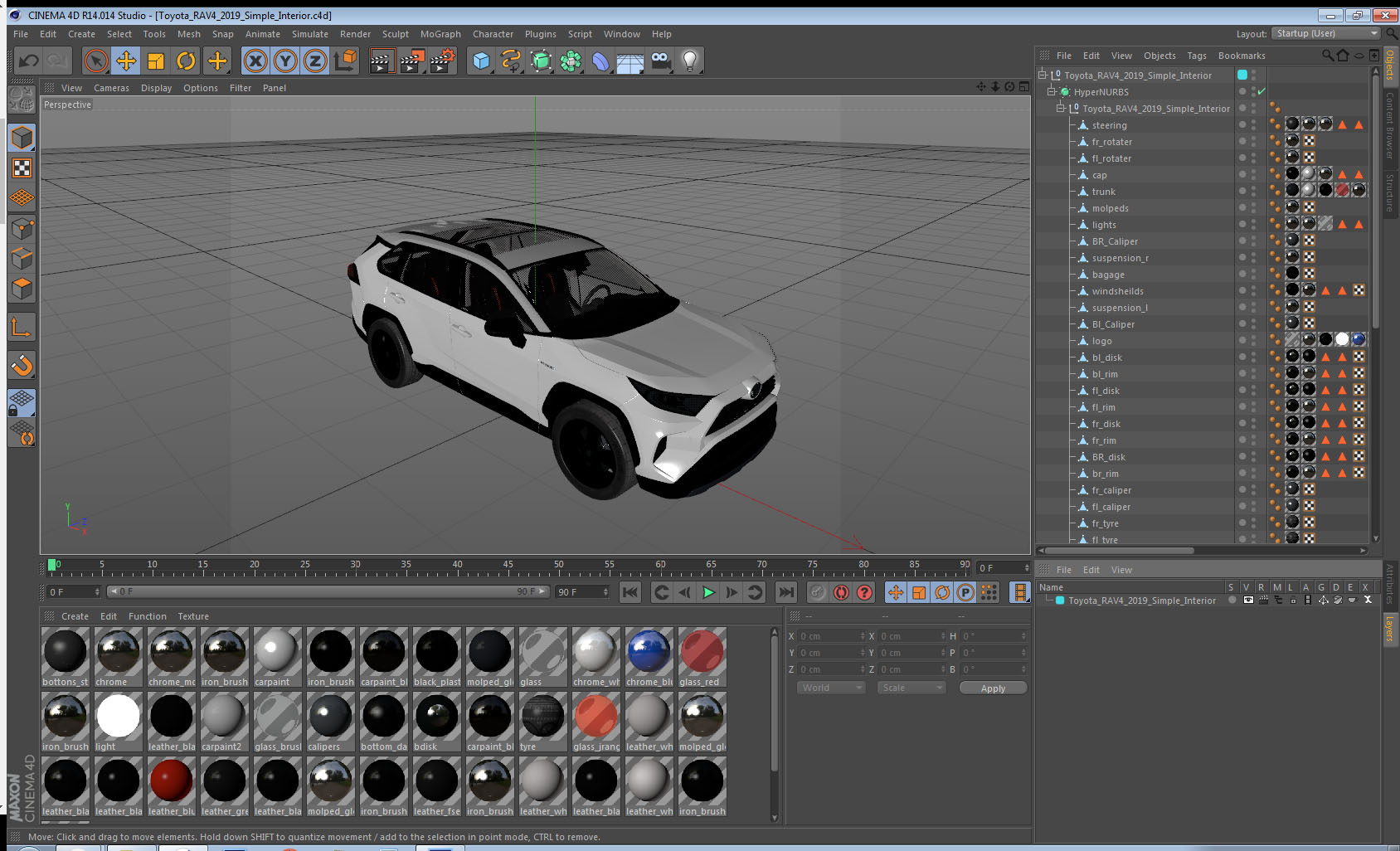Image resolution: width=1400 pixels, height=851 pixels.
Task: Click the Apply button
Action: point(993,688)
